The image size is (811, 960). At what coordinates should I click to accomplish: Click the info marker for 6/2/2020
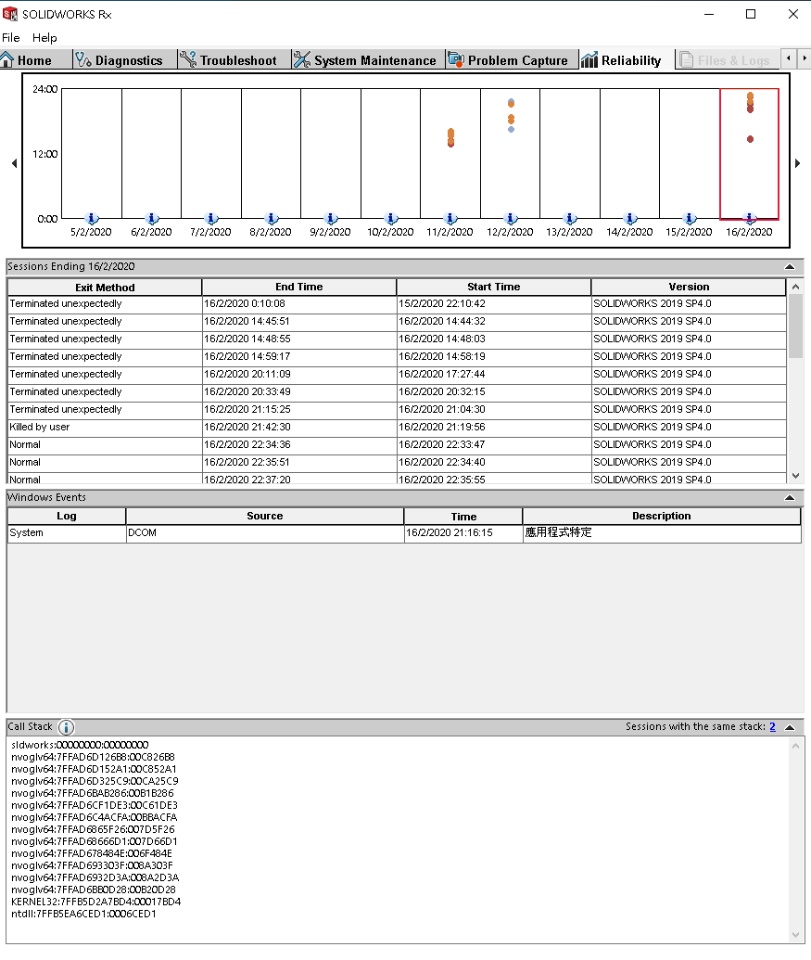pos(152,218)
